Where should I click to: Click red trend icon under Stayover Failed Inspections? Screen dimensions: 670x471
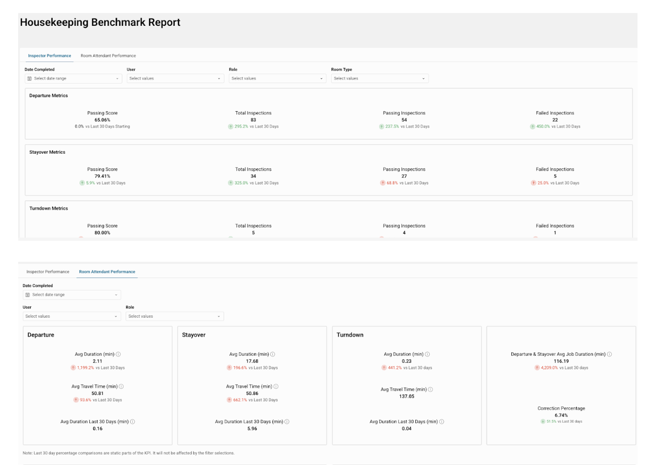(534, 183)
